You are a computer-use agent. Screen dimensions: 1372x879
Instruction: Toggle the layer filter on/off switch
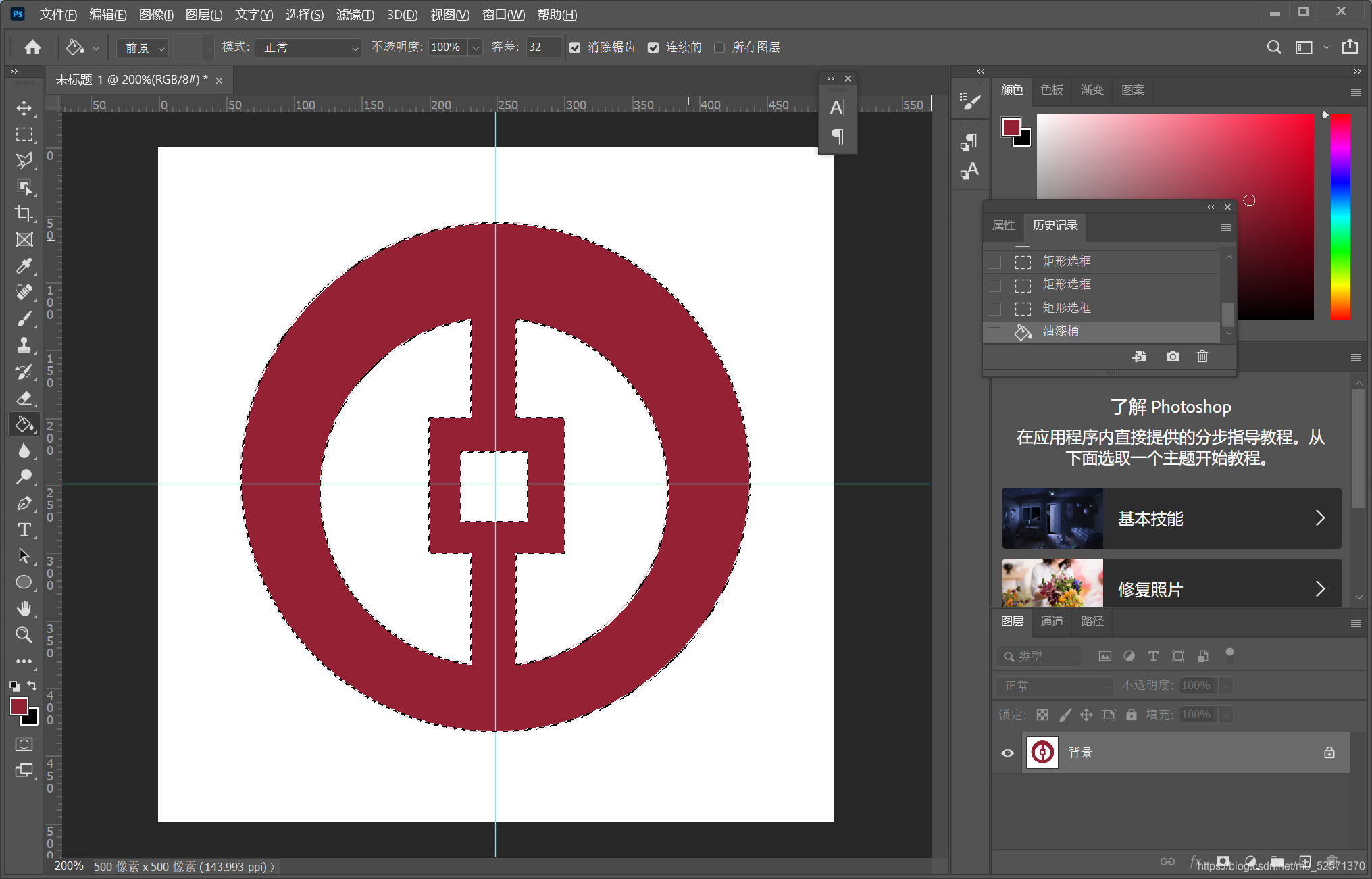(x=1229, y=654)
